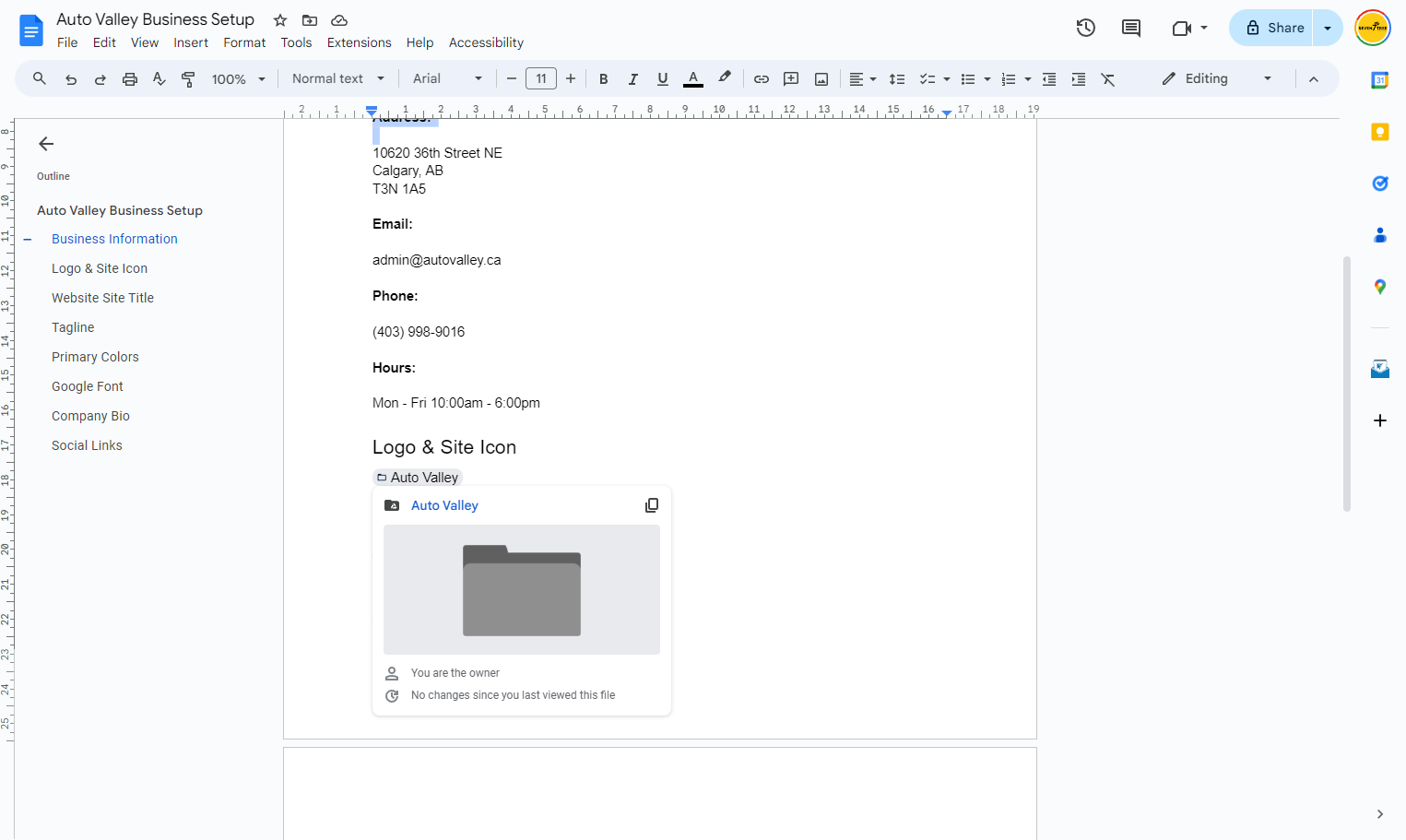1406x840 pixels.
Task: Toggle italic formatting
Action: tap(633, 79)
